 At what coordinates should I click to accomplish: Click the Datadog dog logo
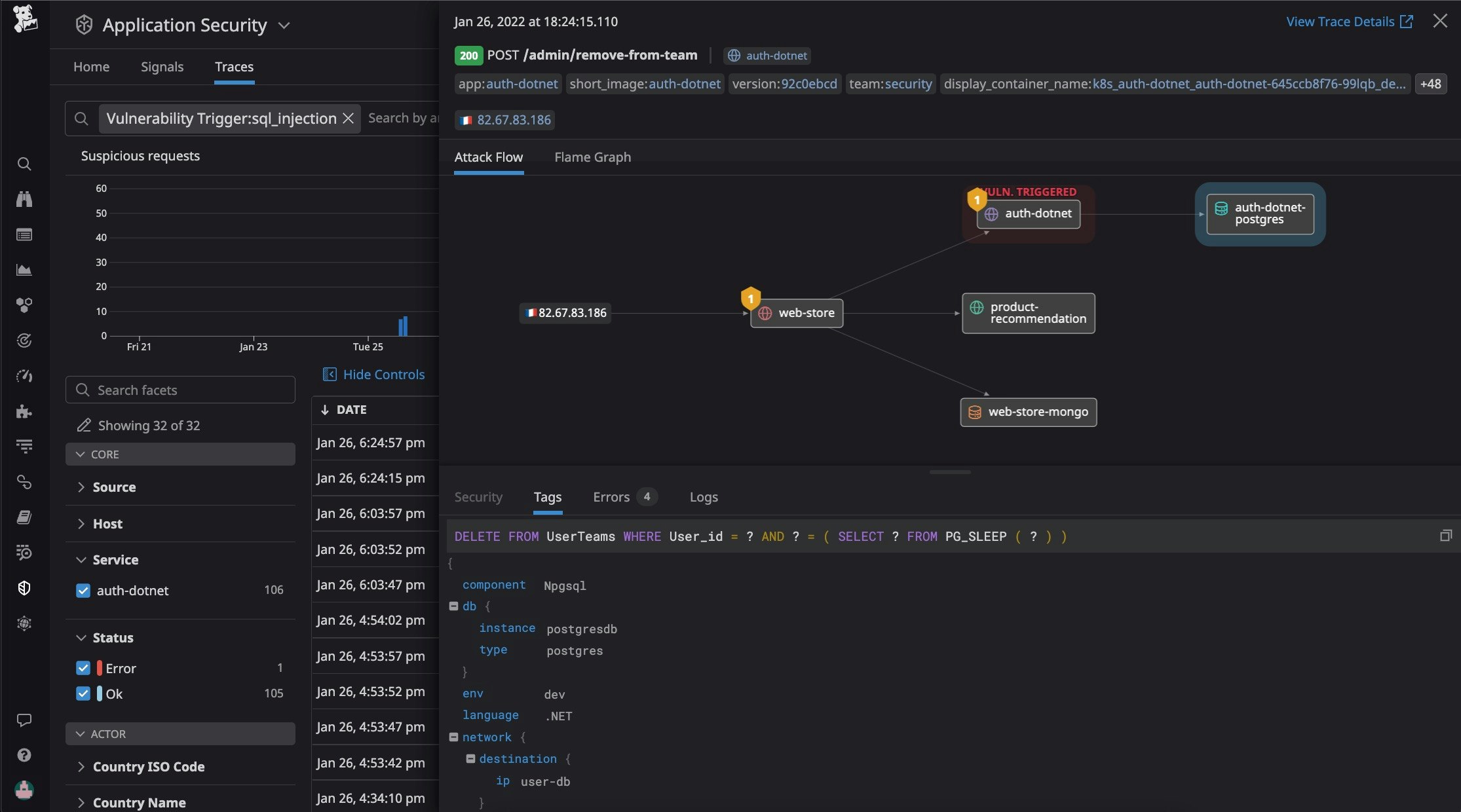click(25, 18)
